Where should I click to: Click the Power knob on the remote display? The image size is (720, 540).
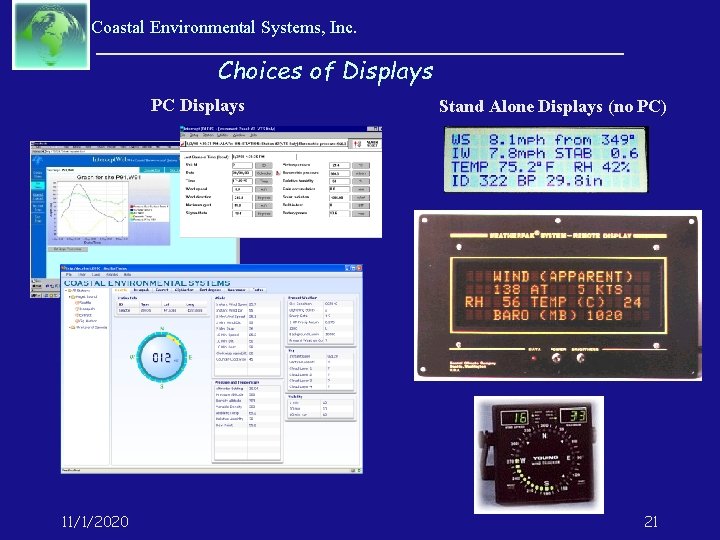tap(557, 358)
